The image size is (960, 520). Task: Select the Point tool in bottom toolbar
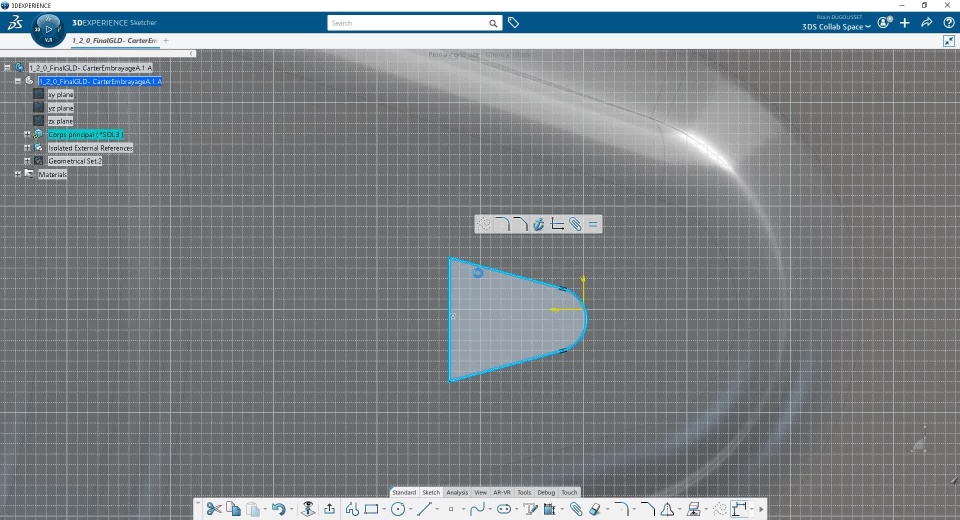point(451,509)
